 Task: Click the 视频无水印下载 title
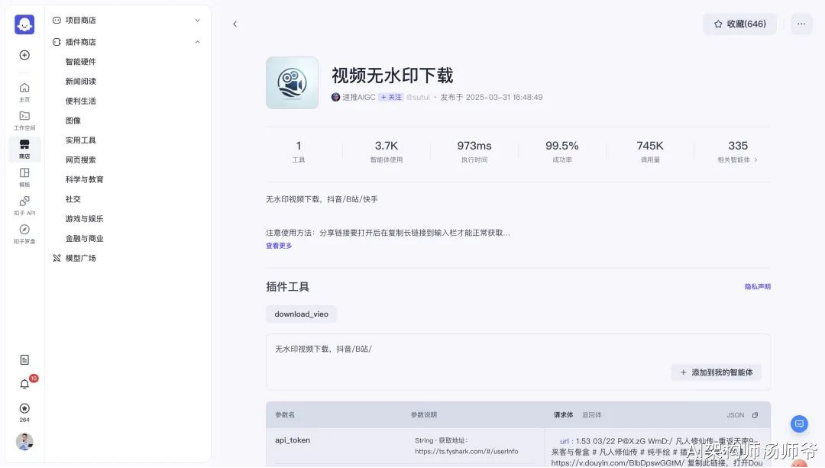tap(392, 75)
